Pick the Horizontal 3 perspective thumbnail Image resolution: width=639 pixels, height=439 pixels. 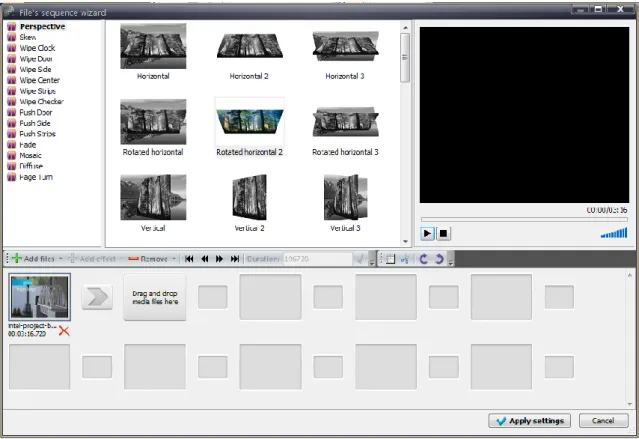[x=346, y=46]
